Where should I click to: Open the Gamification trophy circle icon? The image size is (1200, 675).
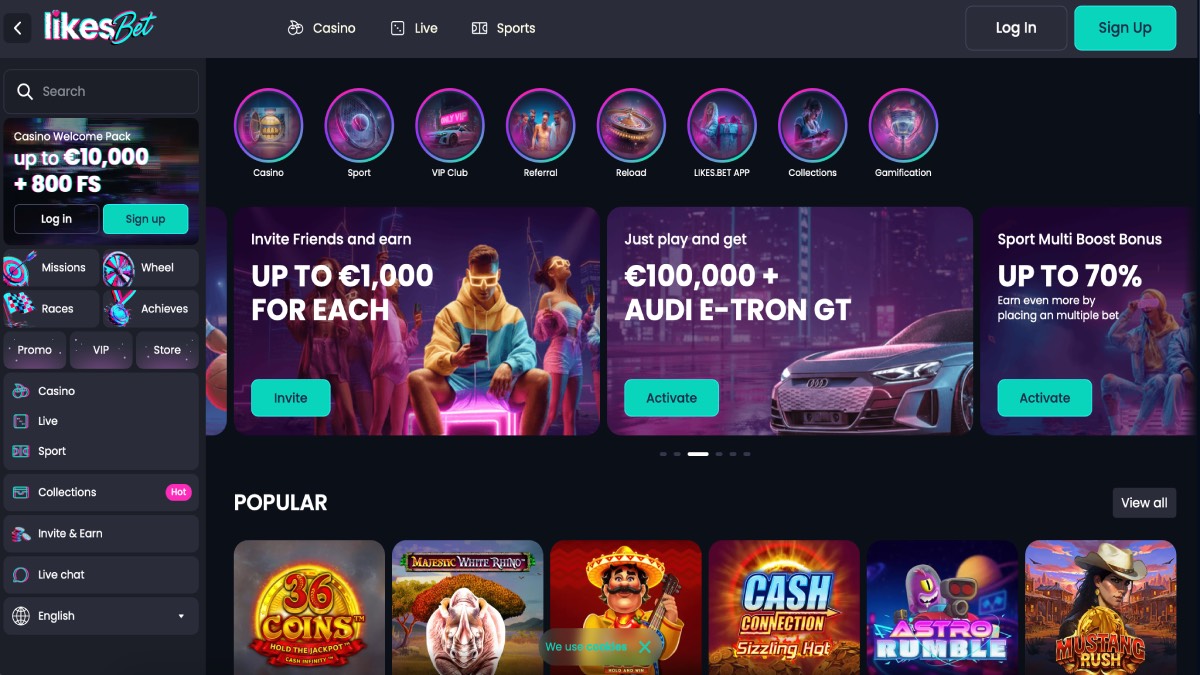pos(903,124)
